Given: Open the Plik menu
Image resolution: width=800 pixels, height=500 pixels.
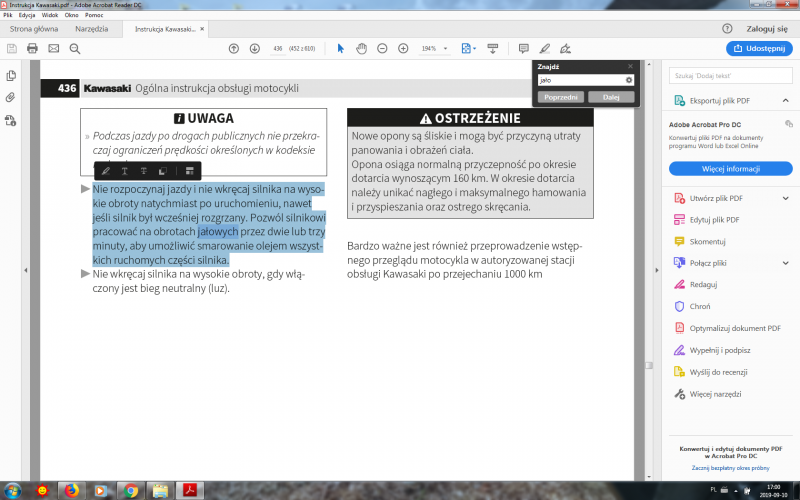Looking at the screenshot, I should (7, 15).
